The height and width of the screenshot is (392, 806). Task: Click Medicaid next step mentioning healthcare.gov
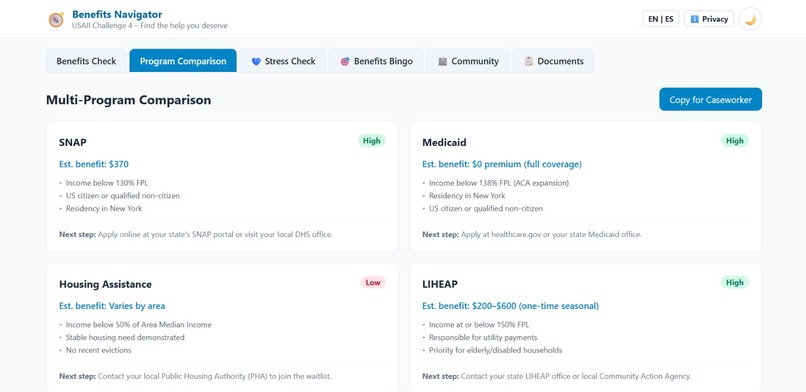click(x=532, y=234)
